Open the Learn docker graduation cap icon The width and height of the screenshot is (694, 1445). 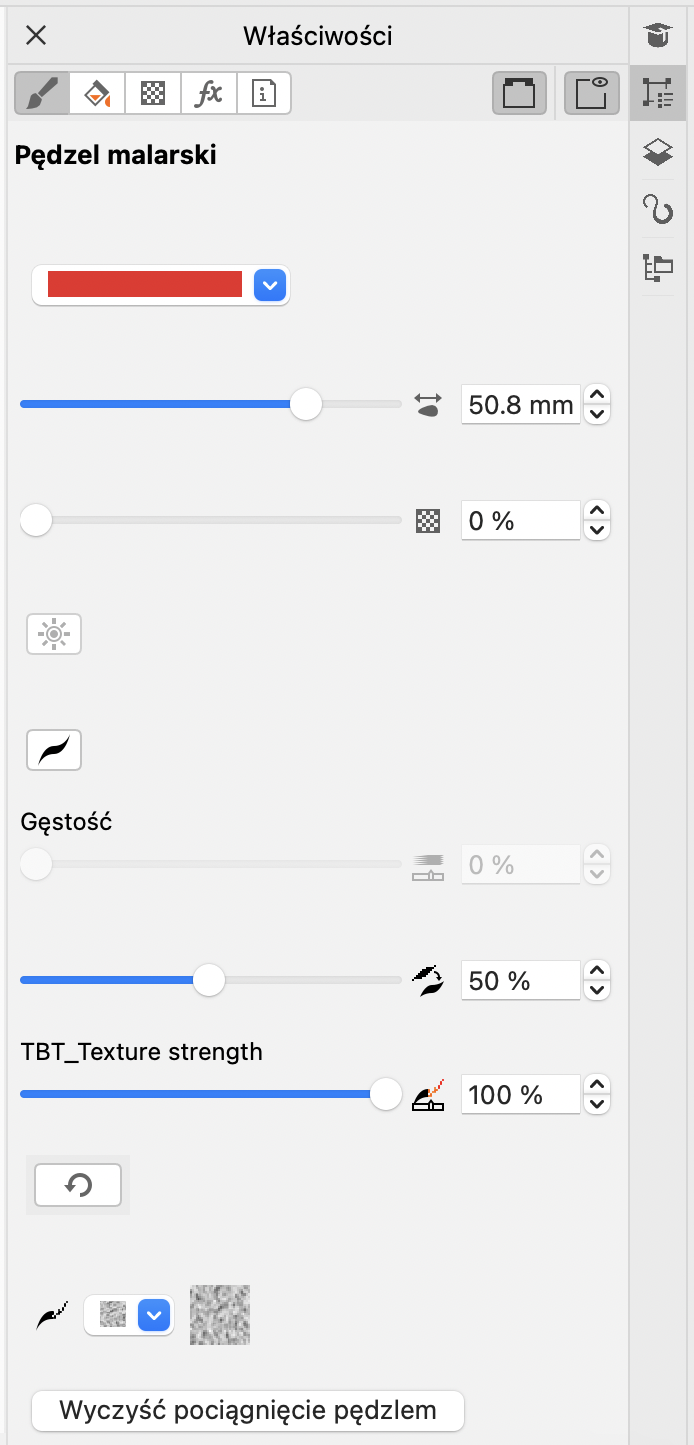[x=657, y=37]
